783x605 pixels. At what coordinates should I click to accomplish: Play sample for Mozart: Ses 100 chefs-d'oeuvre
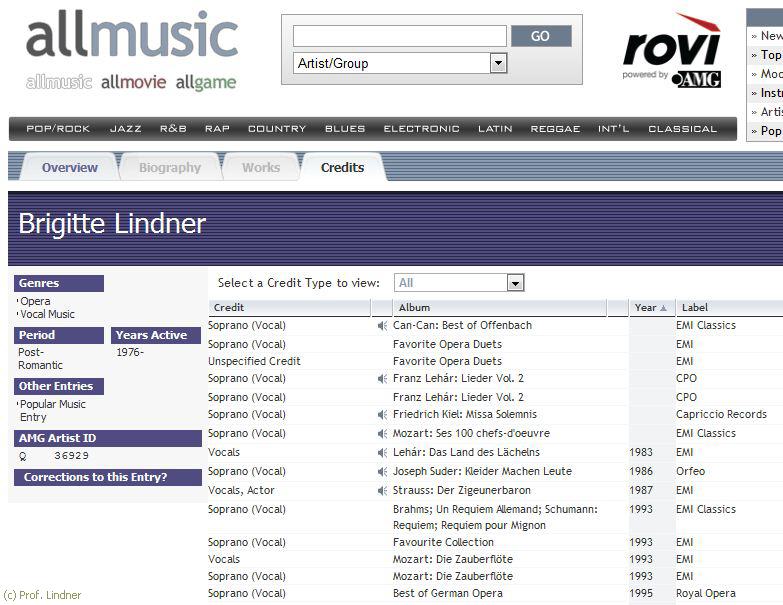(382, 434)
